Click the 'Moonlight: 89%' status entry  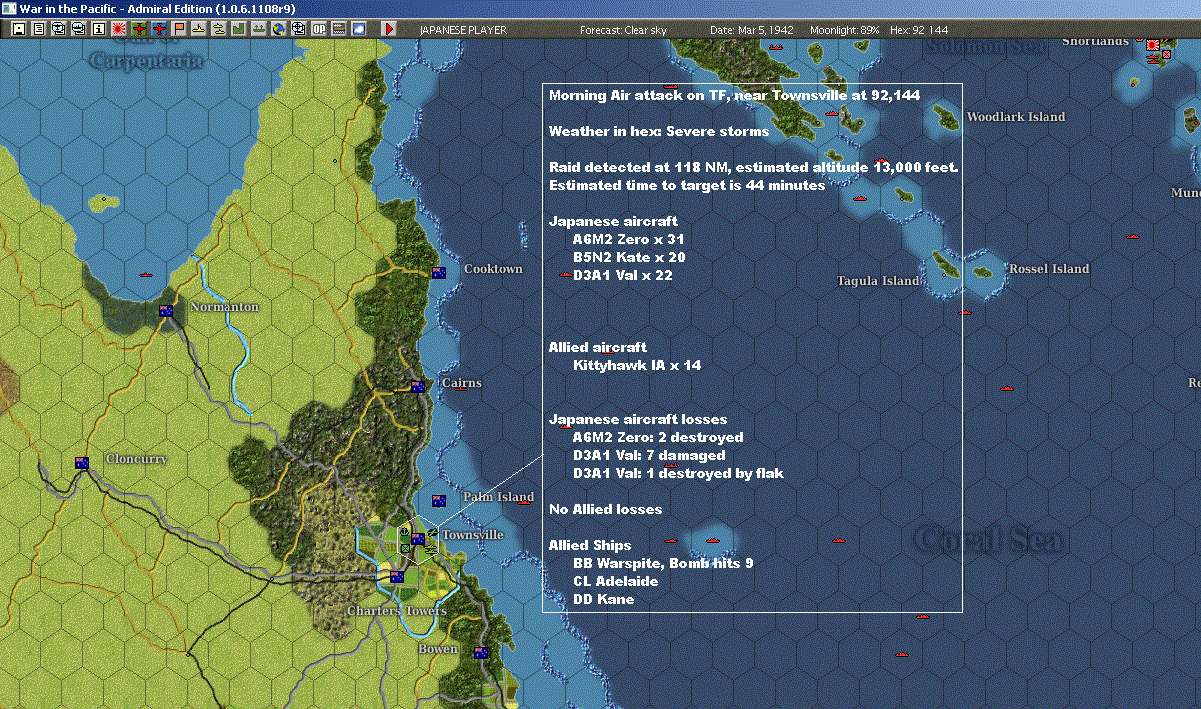pyautogui.click(x=846, y=30)
